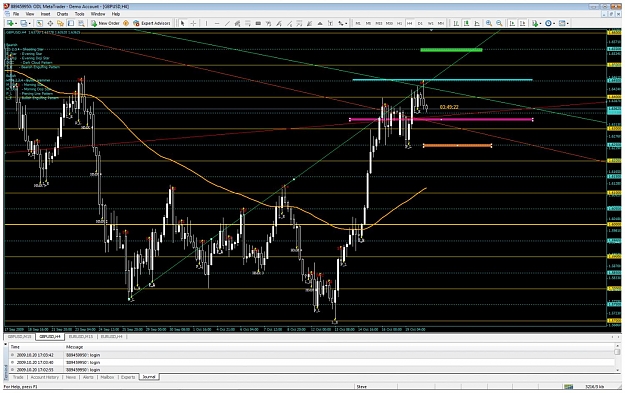Switch to M15 timeframe
The image size is (625, 393).
click(x=379, y=23)
